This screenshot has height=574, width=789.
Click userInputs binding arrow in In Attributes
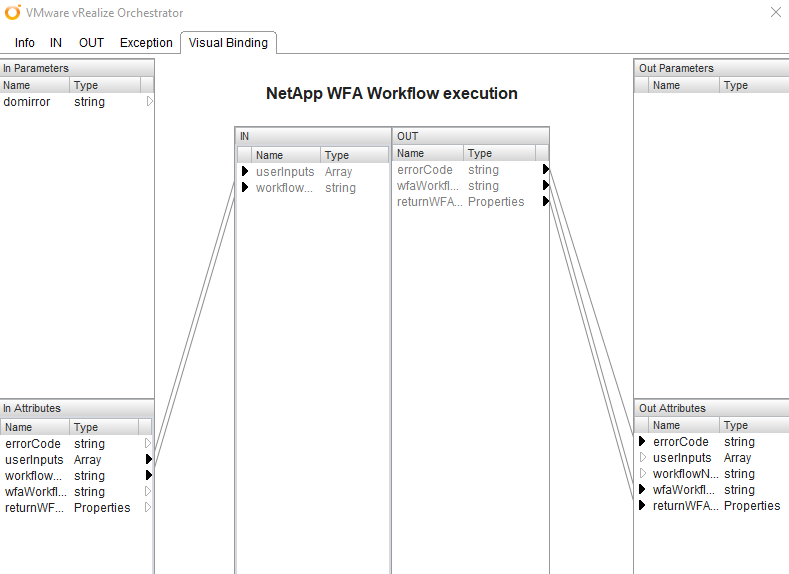click(x=148, y=459)
